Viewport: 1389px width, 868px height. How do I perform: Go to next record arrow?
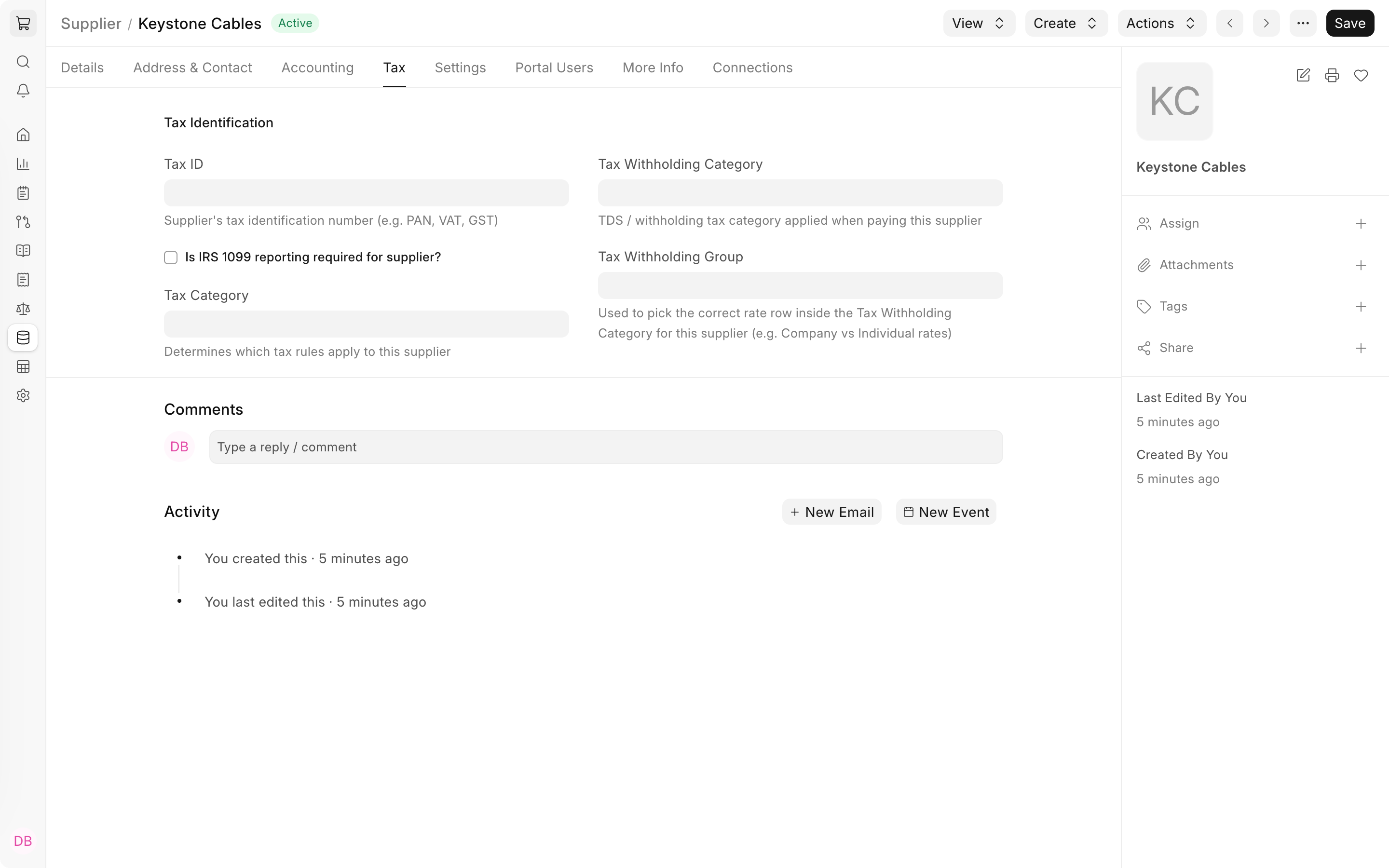(x=1266, y=24)
